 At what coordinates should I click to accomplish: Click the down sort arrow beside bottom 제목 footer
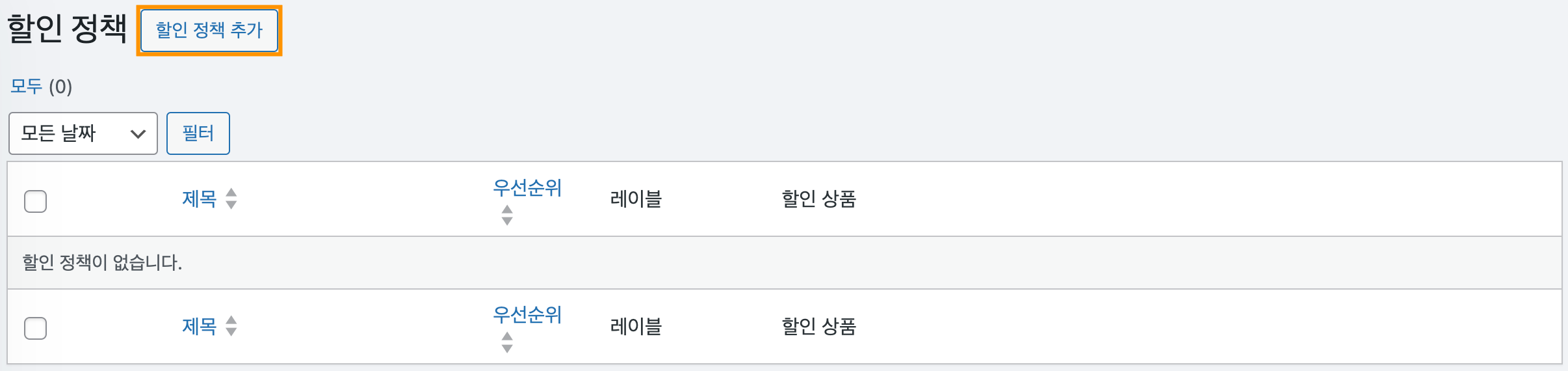(x=231, y=332)
